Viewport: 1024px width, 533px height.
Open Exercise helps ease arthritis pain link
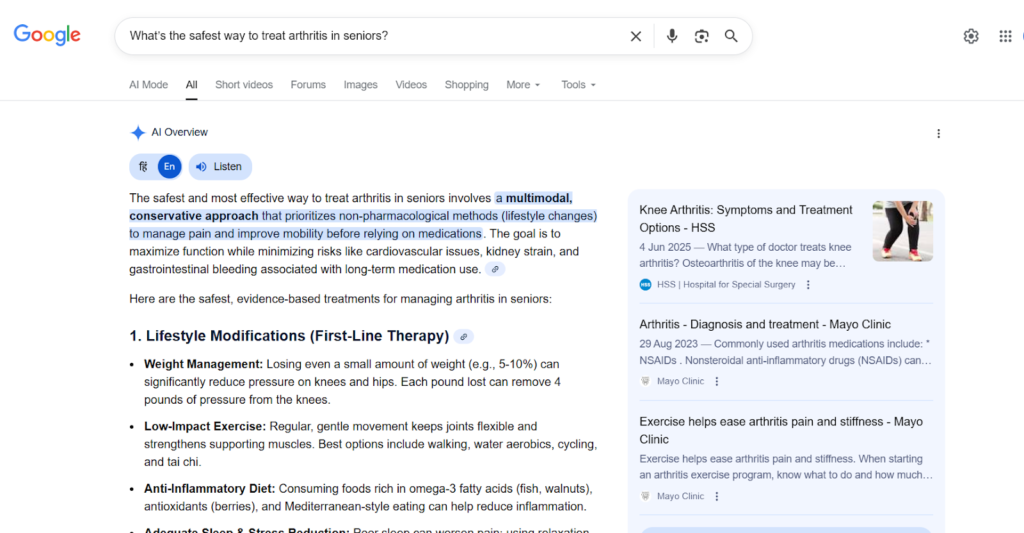tap(781, 430)
